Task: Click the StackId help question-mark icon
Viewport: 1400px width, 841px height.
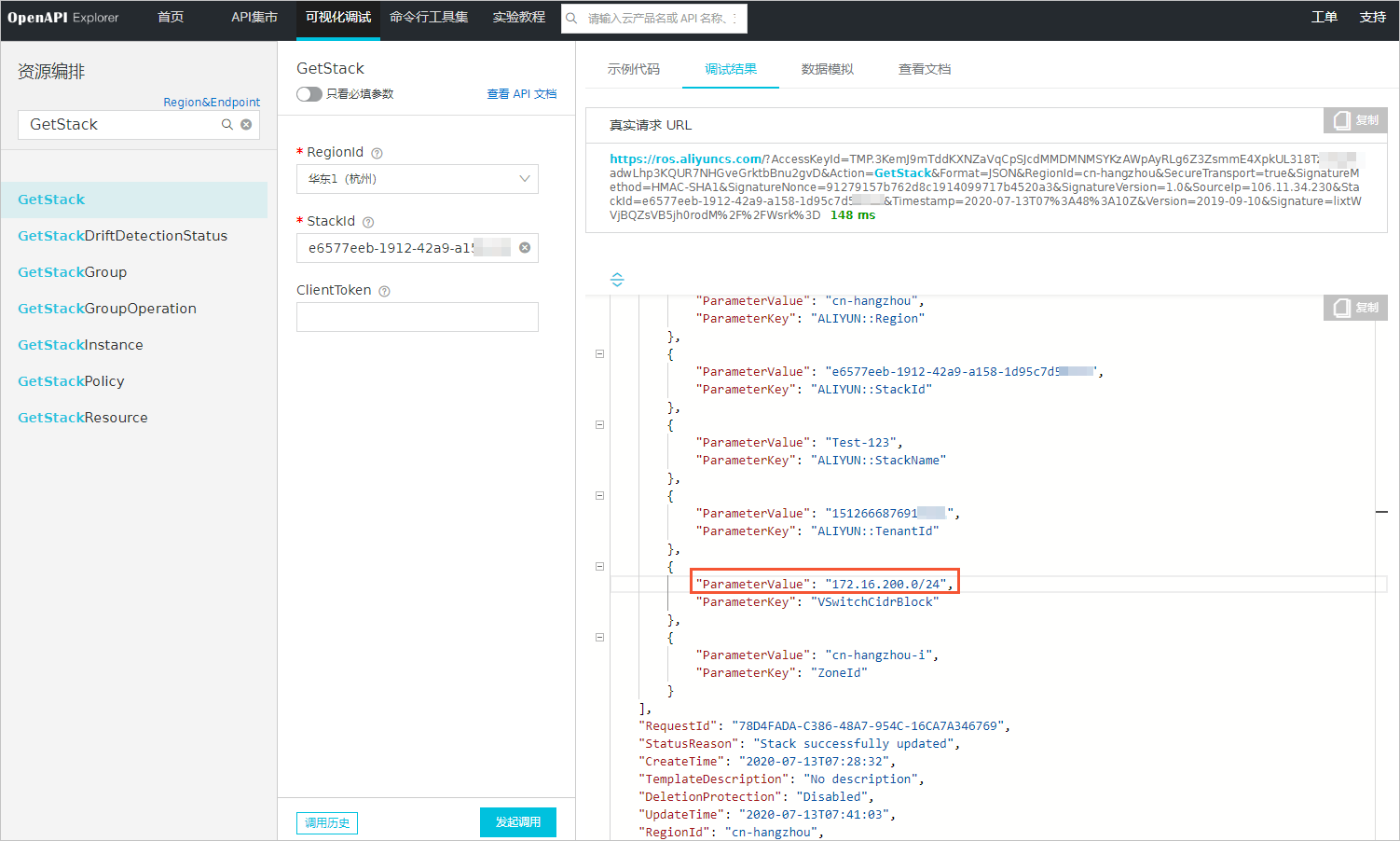Action: (x=368, y=222)
